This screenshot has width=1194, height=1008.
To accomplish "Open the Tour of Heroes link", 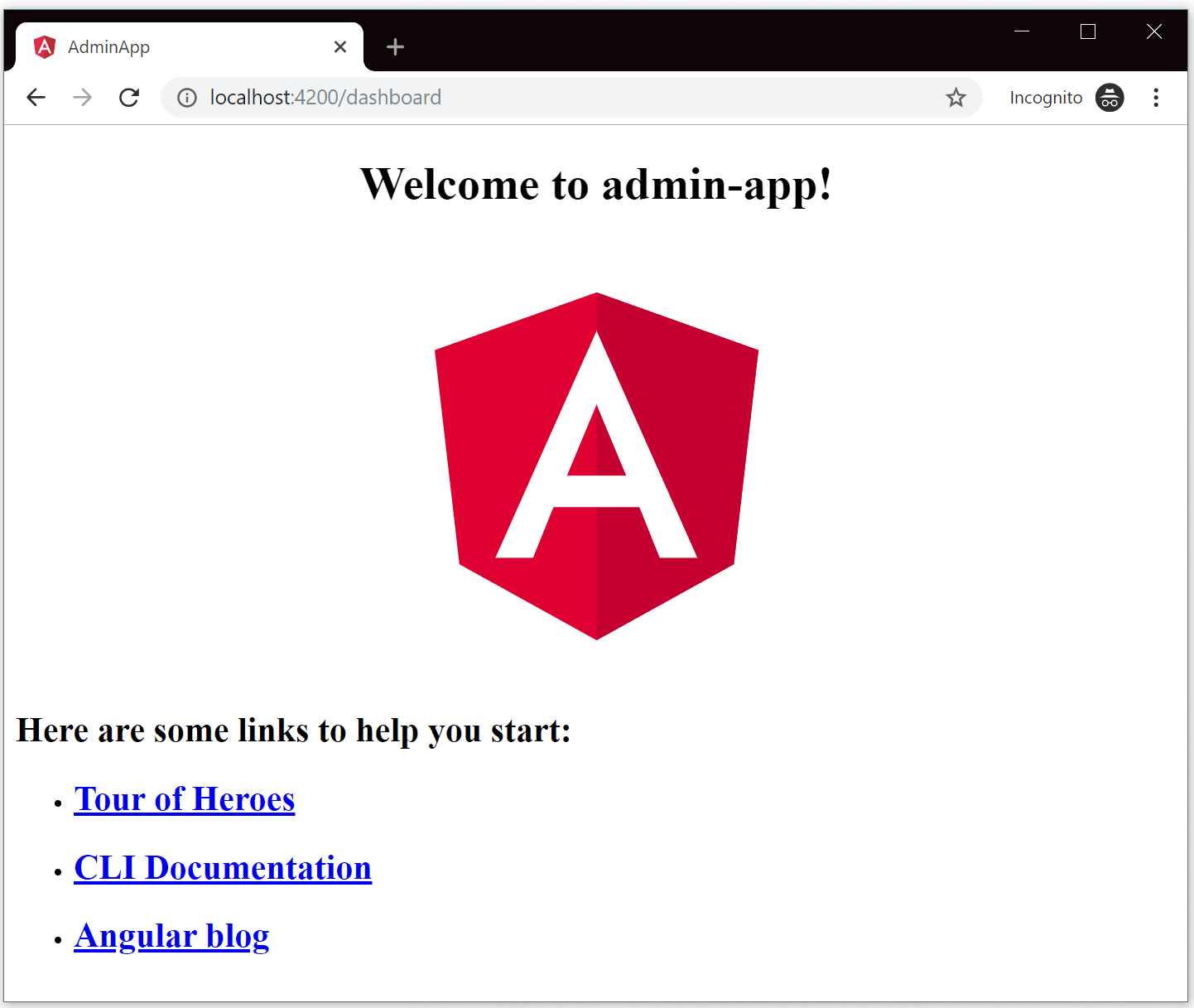I will (185, 799).
